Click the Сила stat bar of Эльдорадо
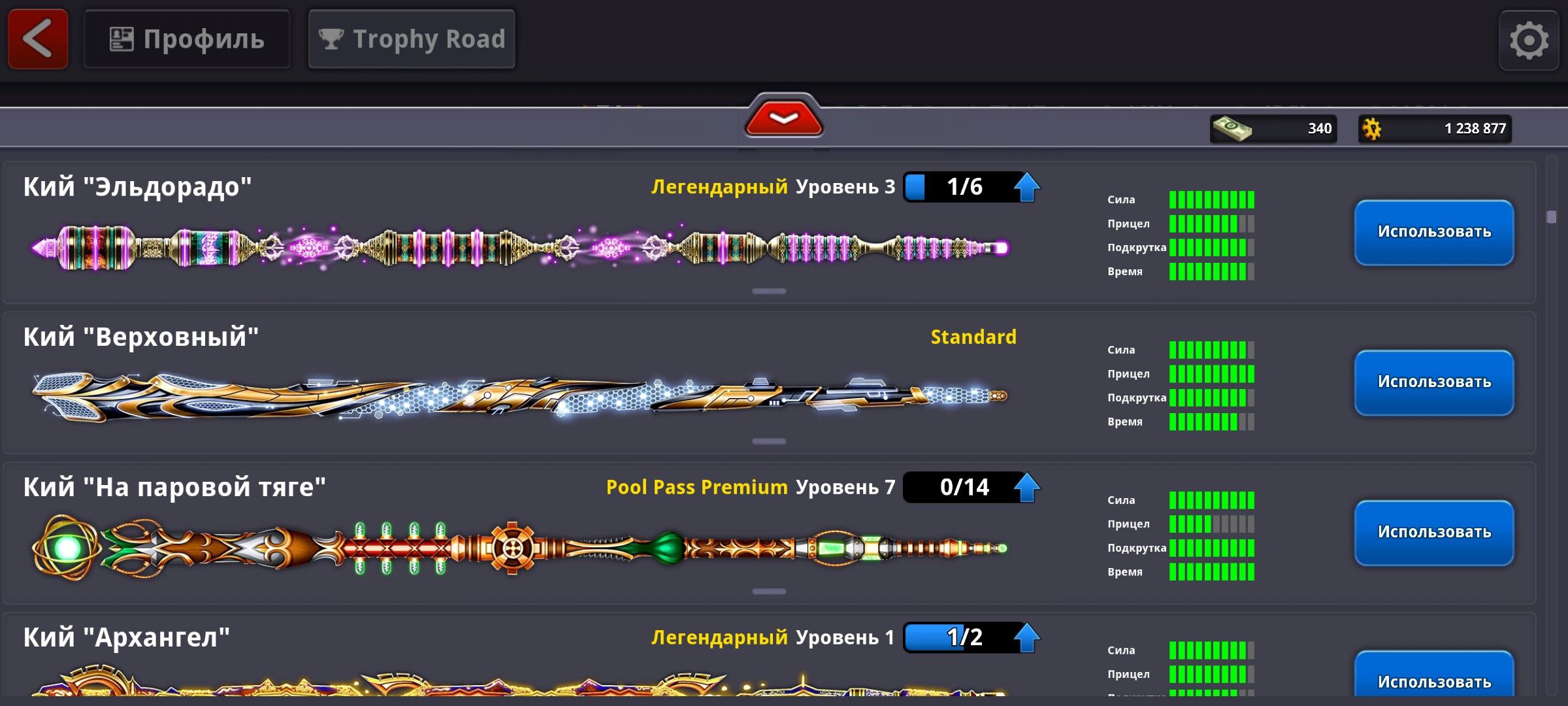 [x=1212, y=199]
